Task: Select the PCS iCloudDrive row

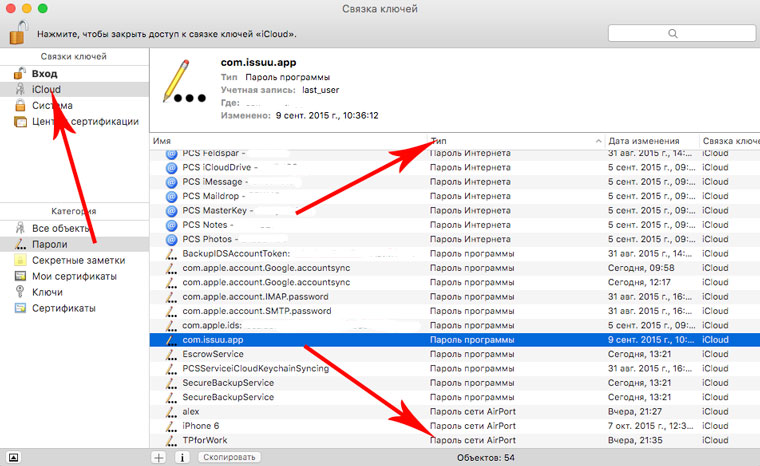Action: point(455,167)
